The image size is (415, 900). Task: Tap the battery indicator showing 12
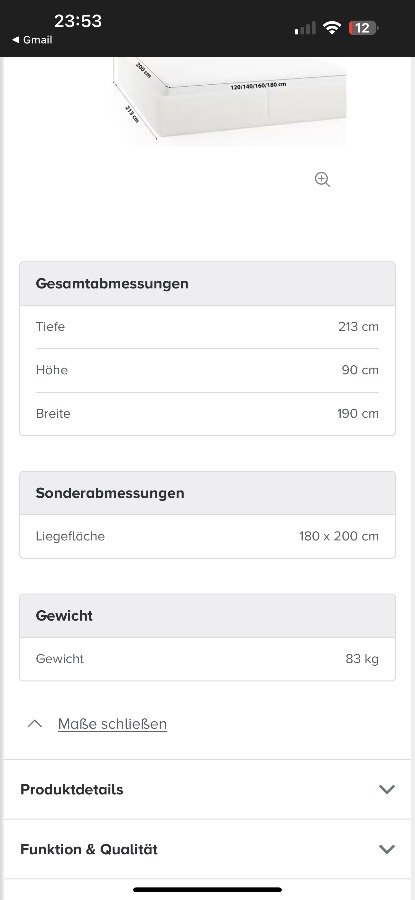pos(363,28)
